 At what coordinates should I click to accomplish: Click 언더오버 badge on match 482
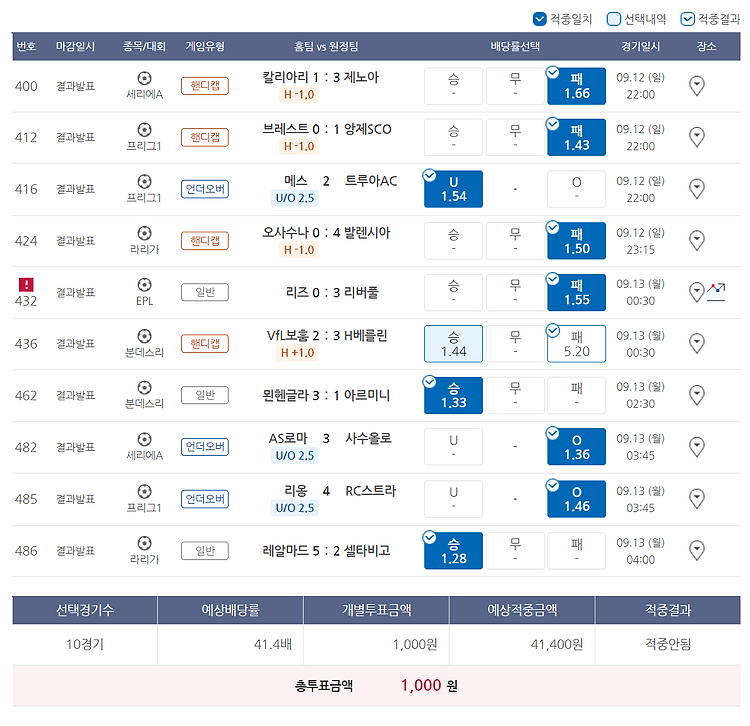pos(205,447)
